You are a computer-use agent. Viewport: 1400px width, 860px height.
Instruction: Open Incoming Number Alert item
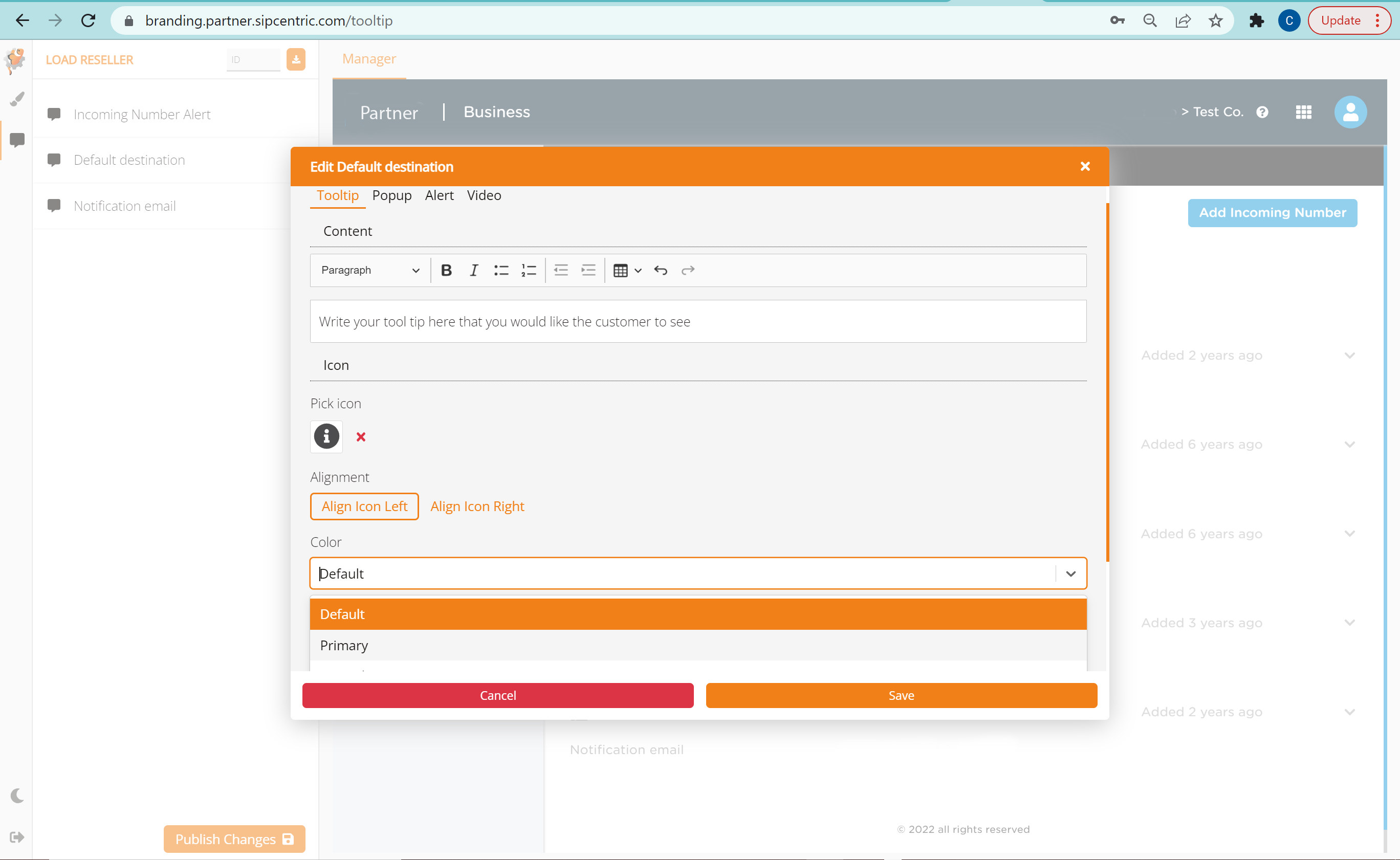[175, 114]
